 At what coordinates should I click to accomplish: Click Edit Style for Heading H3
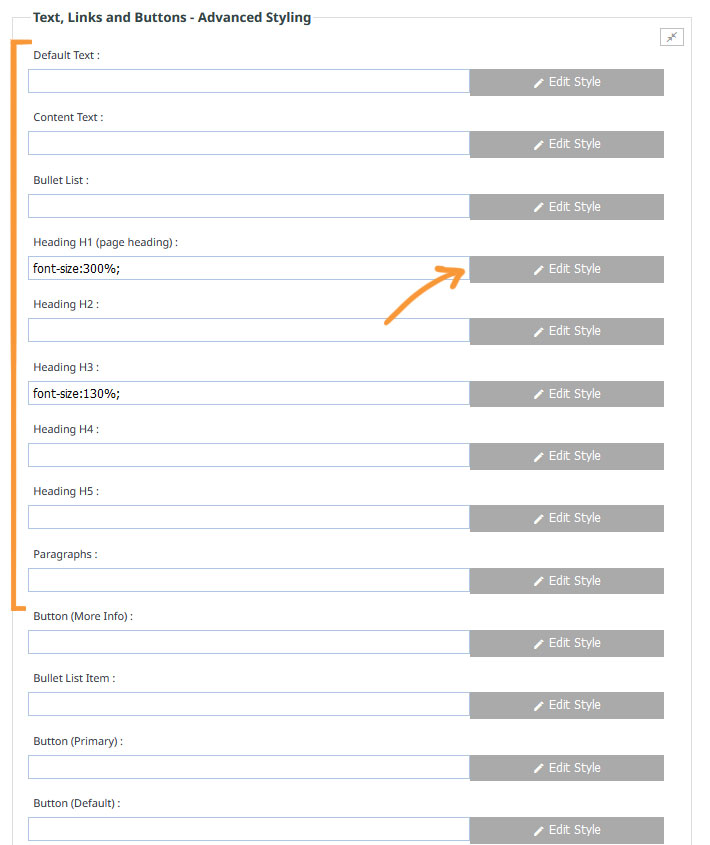click(x=567, y=394)
